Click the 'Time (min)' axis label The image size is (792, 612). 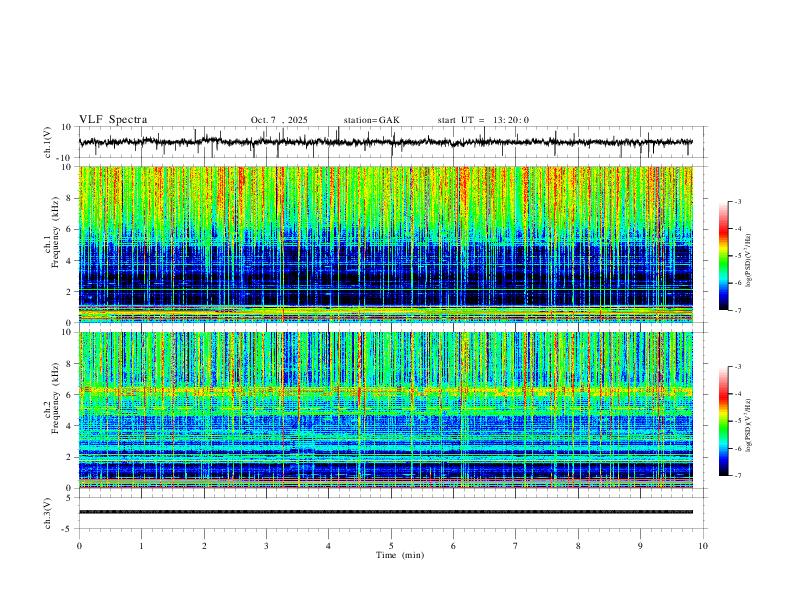point(400,555)
